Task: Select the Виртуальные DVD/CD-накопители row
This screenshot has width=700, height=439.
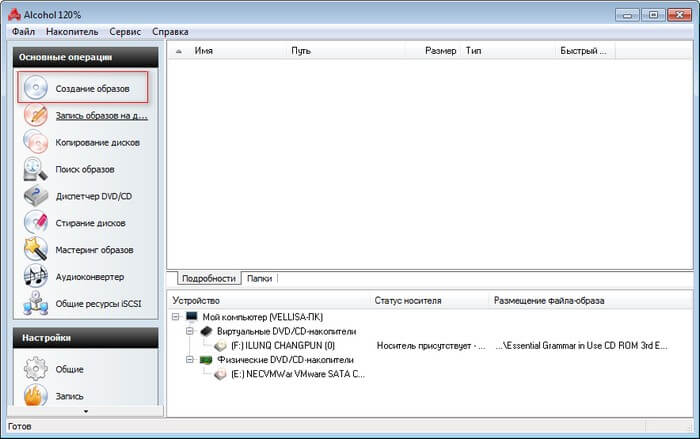Action: pos(287,331)
